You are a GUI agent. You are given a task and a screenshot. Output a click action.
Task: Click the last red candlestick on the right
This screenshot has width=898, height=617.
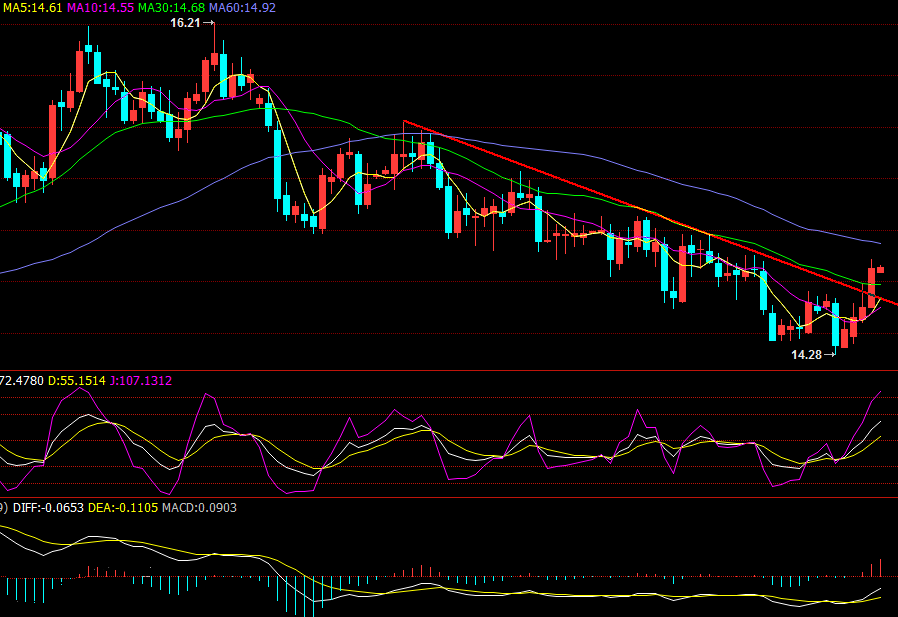(x=881, y=269)
